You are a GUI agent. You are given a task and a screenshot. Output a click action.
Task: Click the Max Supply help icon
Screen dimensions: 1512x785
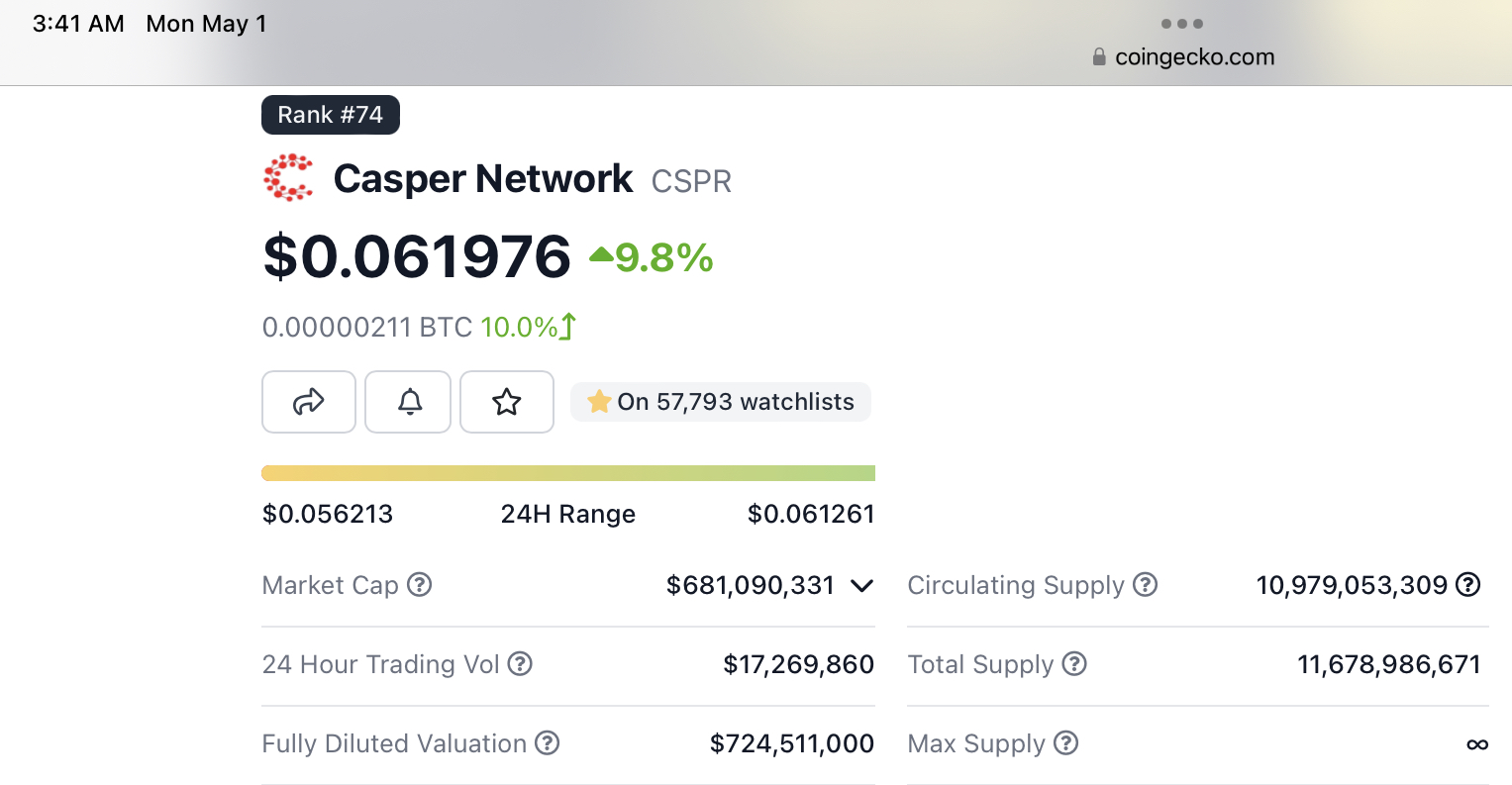[x=1066, y=743]
